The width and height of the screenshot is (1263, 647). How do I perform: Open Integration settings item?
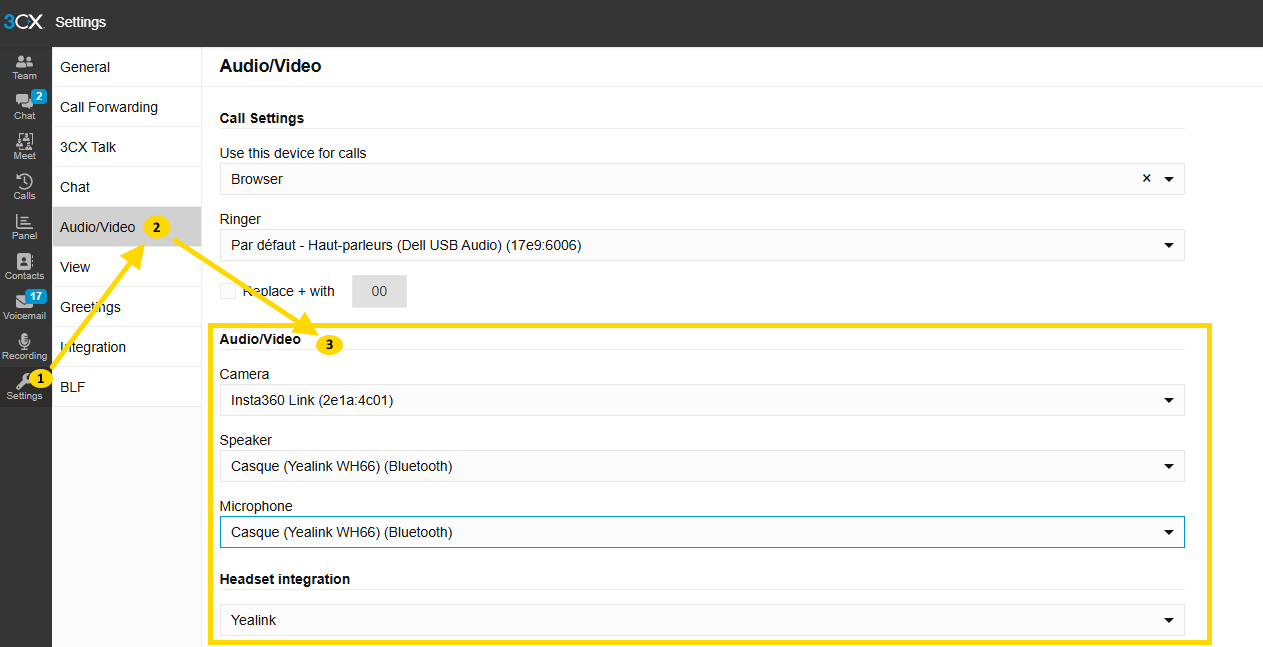click(x=127, y=347)
